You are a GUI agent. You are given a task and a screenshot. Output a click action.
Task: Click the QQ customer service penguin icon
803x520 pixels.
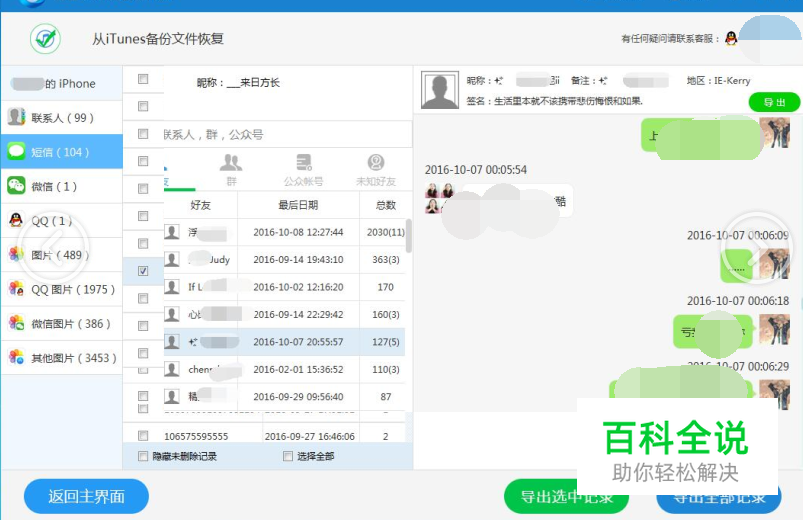click(x=731, y=38)
